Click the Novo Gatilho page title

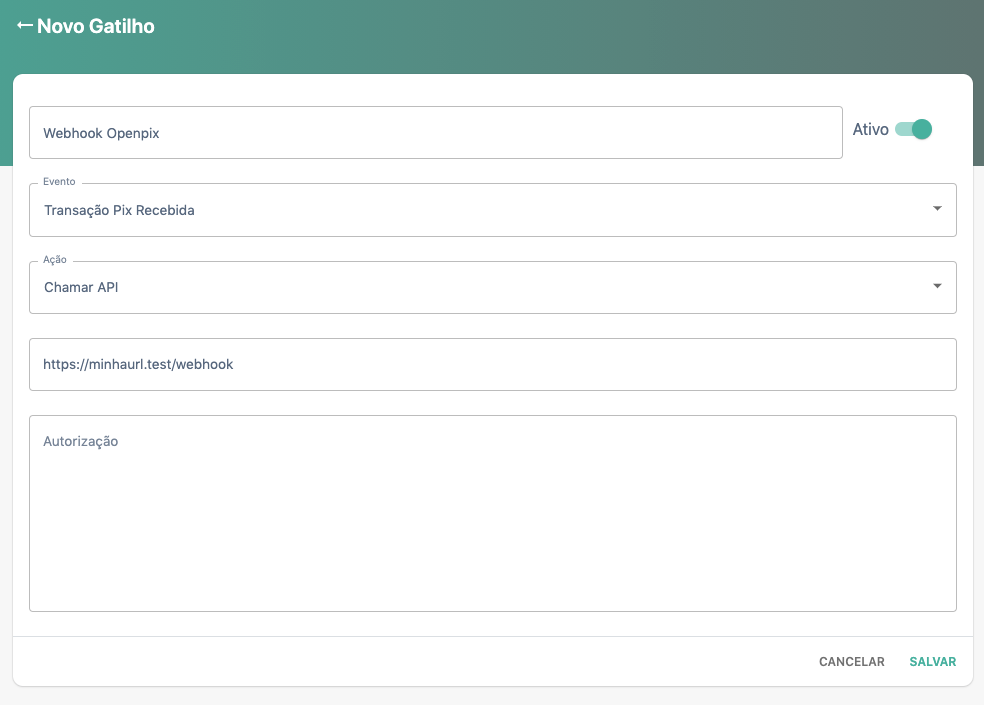point(96,27)
